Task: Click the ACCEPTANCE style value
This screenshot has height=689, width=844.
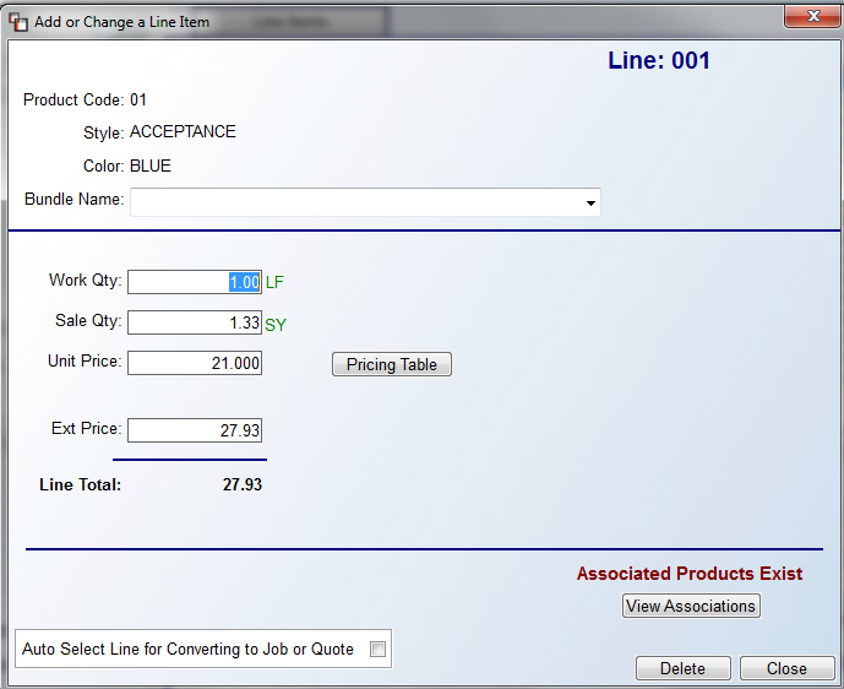Action: [183, 132]
